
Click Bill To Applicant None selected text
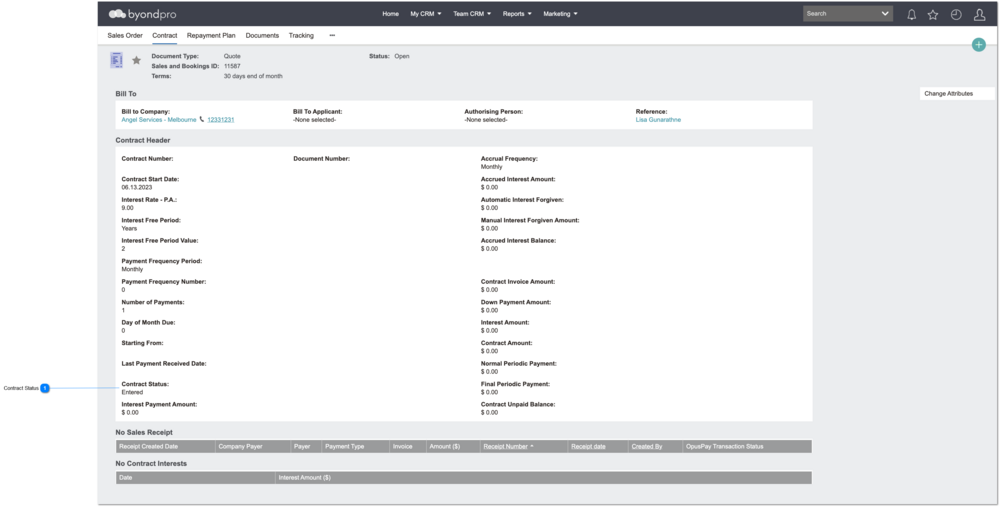click(x=314, y=120)
